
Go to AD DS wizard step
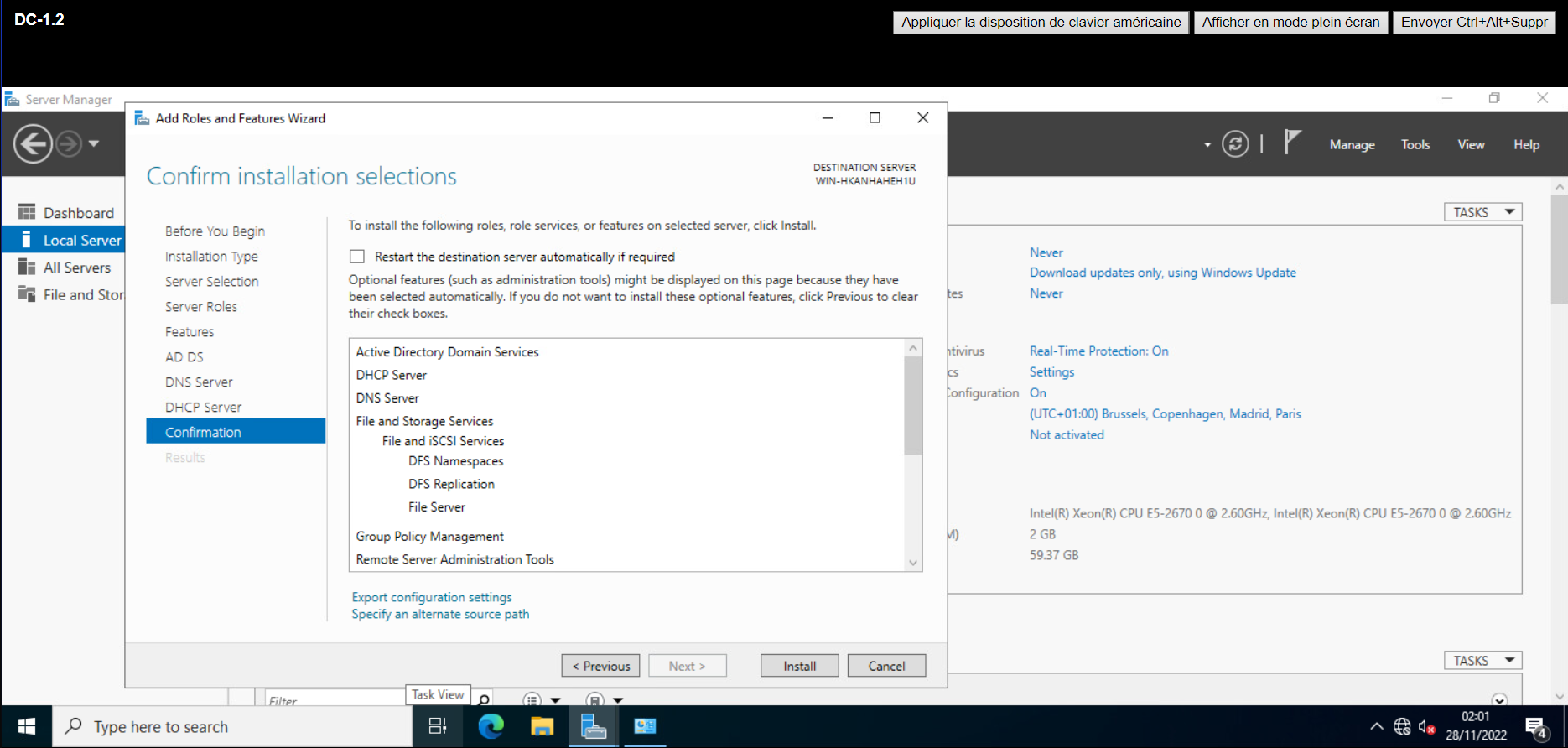point(184,356)
